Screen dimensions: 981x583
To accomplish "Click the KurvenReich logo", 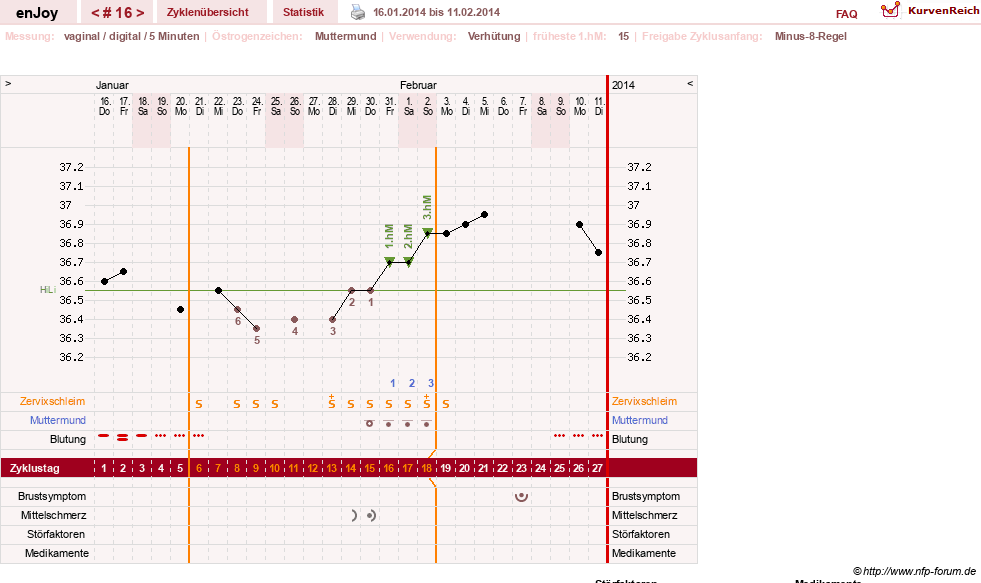I will tap(929, 10).
